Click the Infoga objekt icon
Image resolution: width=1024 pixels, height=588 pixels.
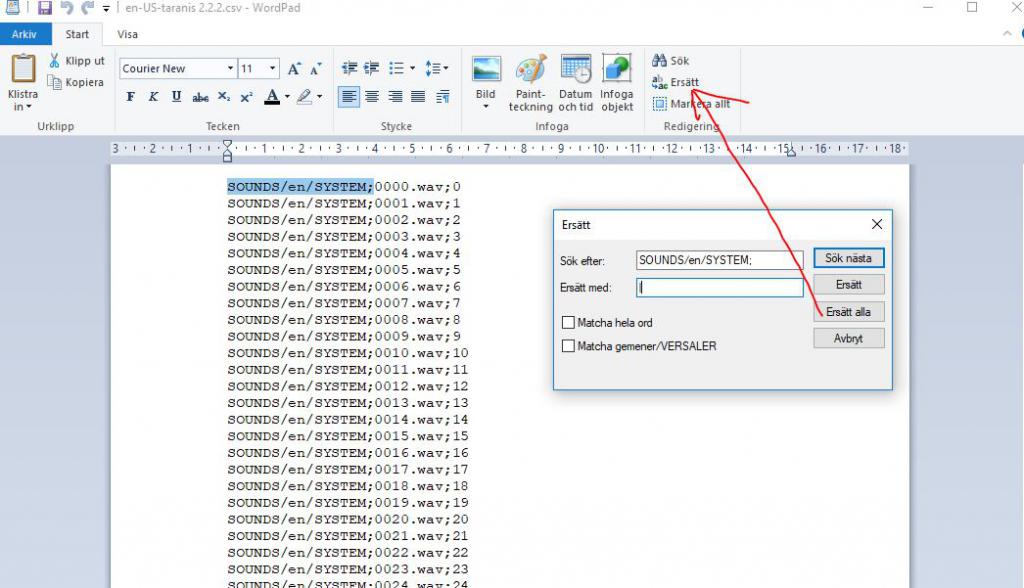pyautogui.click(x=617, y=82)
